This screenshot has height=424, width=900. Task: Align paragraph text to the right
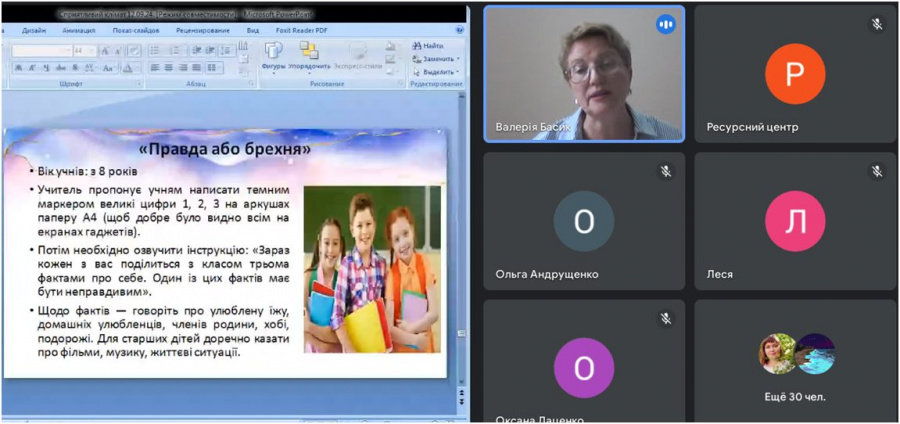[183, 68]
